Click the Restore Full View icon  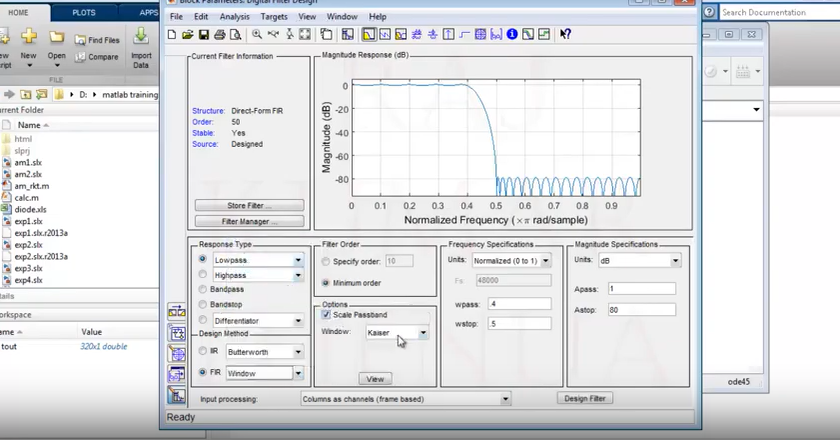pyautogui.click(x=305, y=35)
